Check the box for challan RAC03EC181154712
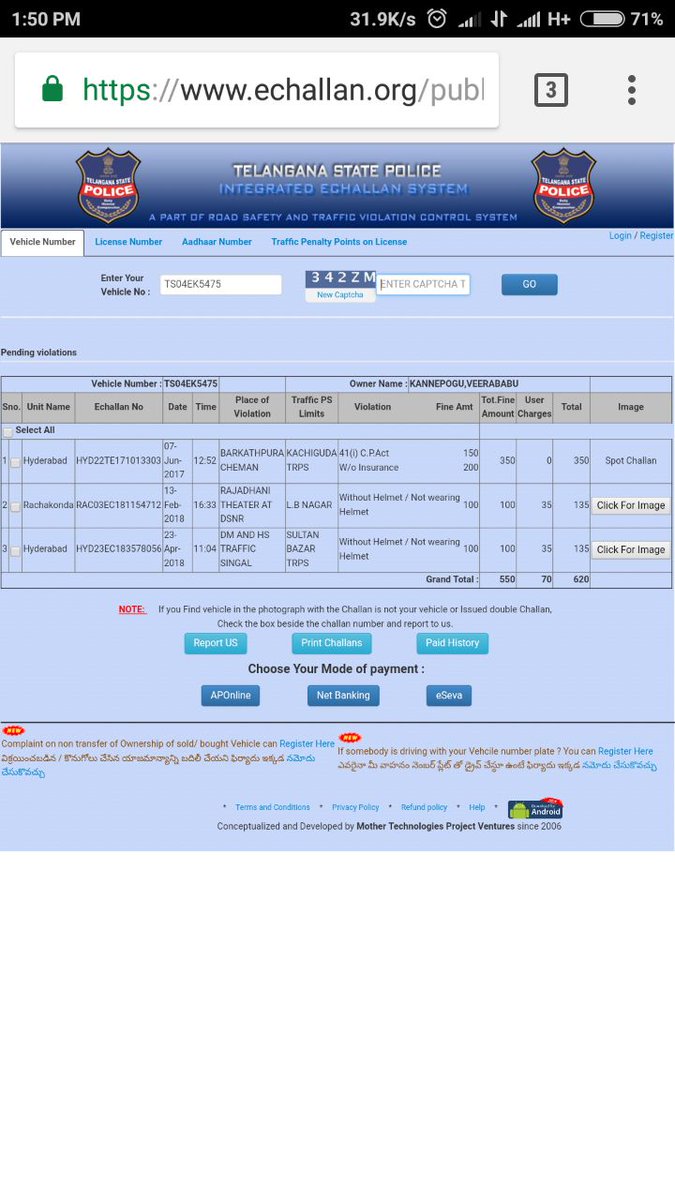 (15, 507)
